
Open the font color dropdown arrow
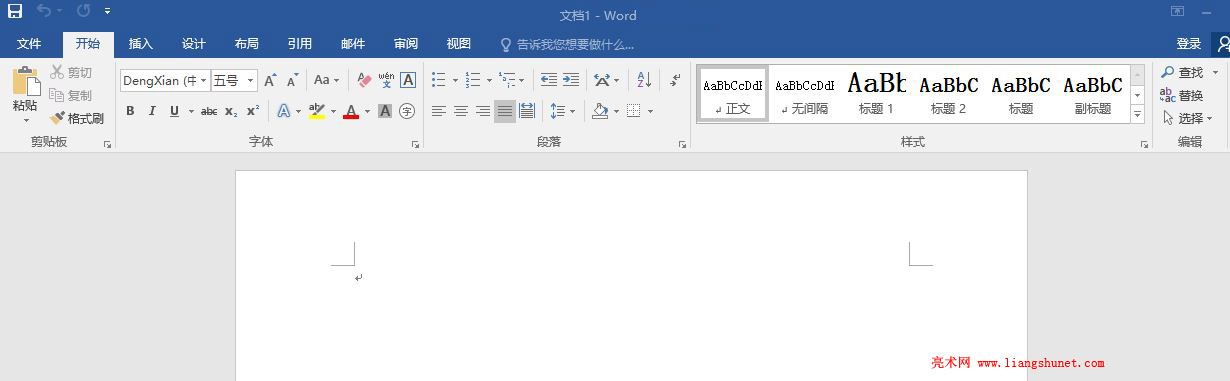[x=367, y=111]
